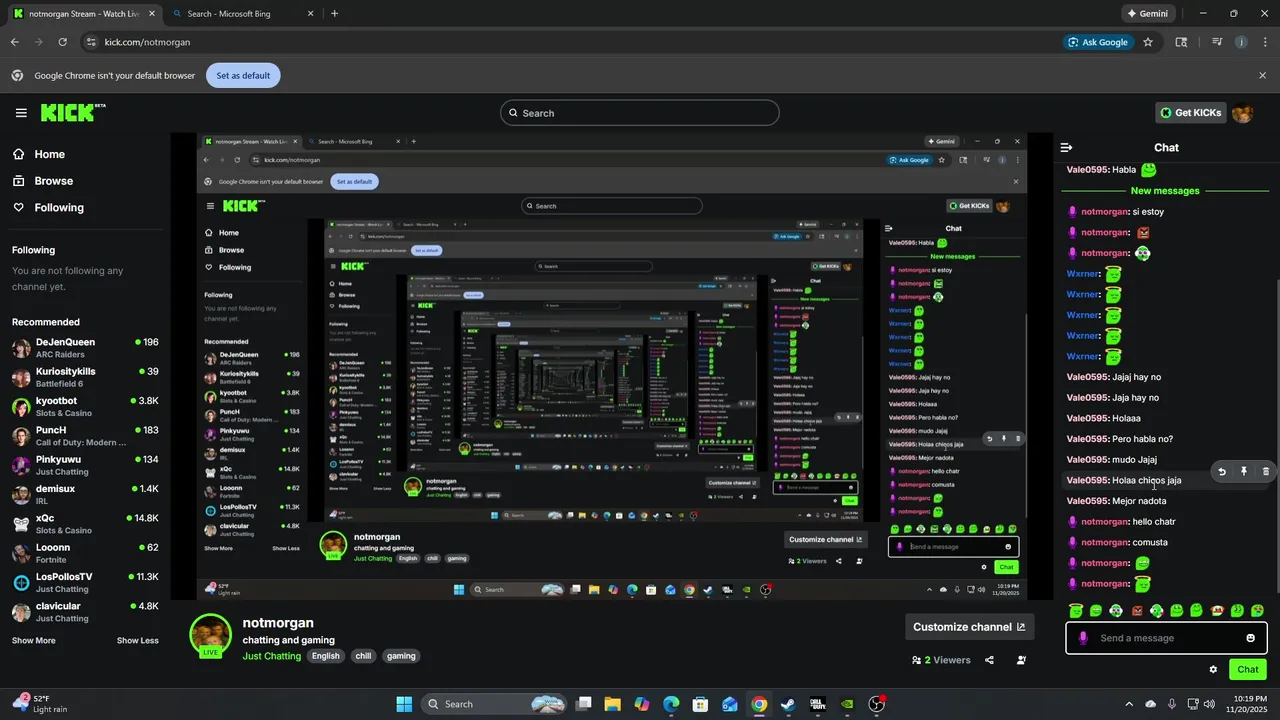Collapse the chat panel with arrow icon
This screenshot has width=1280, height=720.
point(1067,147)
